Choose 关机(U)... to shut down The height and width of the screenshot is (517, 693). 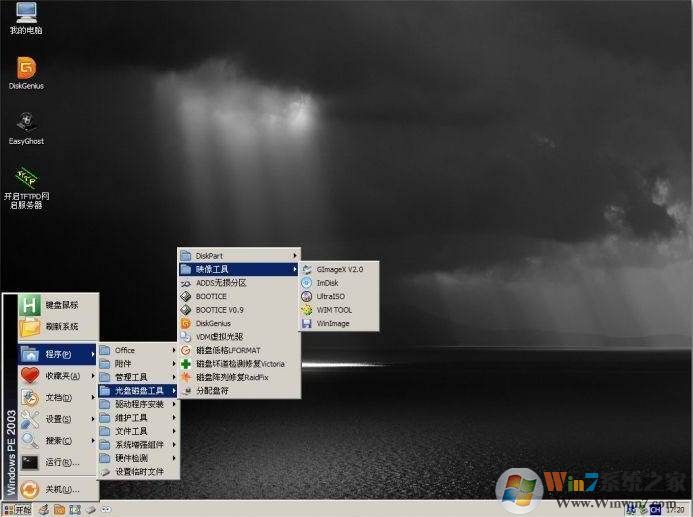[58, 489]
